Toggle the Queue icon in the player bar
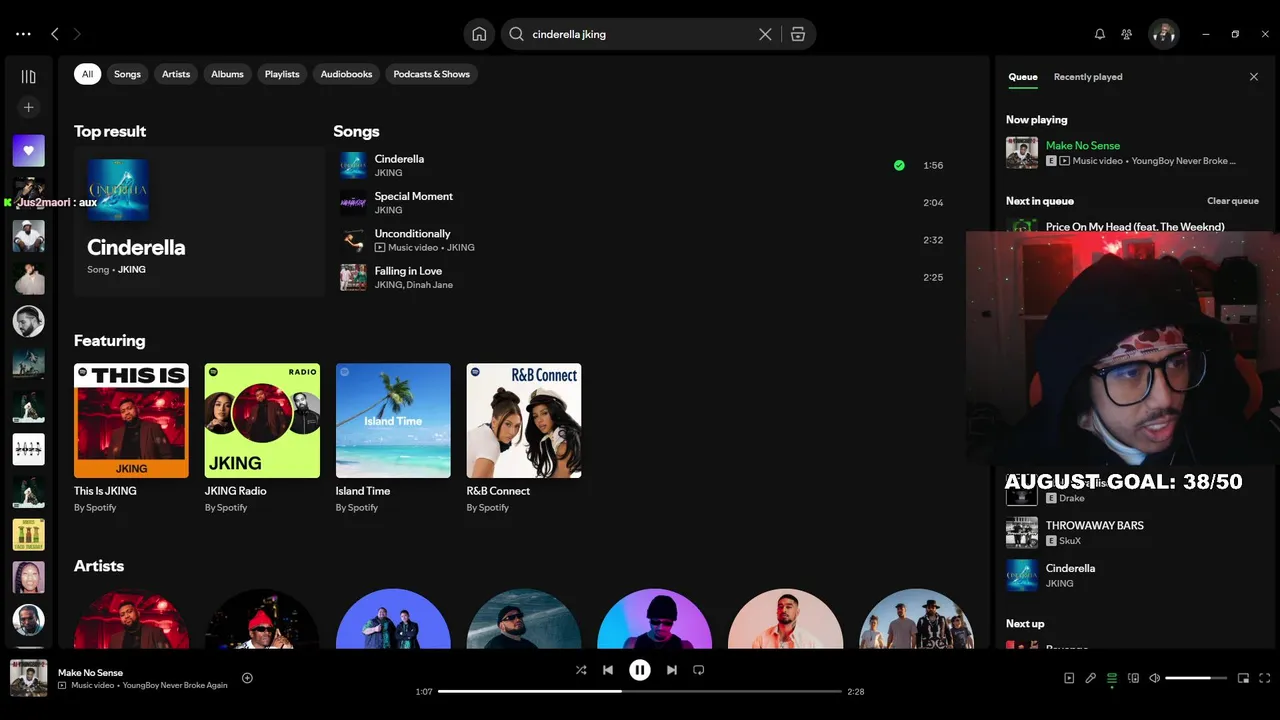Screen dimensions: 1280x720 coord(1112,679)
